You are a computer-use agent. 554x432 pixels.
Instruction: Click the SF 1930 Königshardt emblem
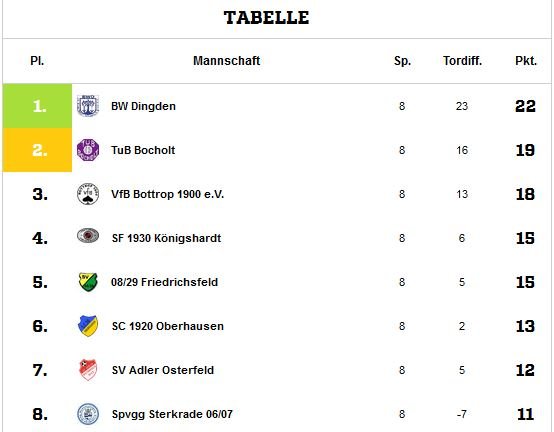click(88, 236)
